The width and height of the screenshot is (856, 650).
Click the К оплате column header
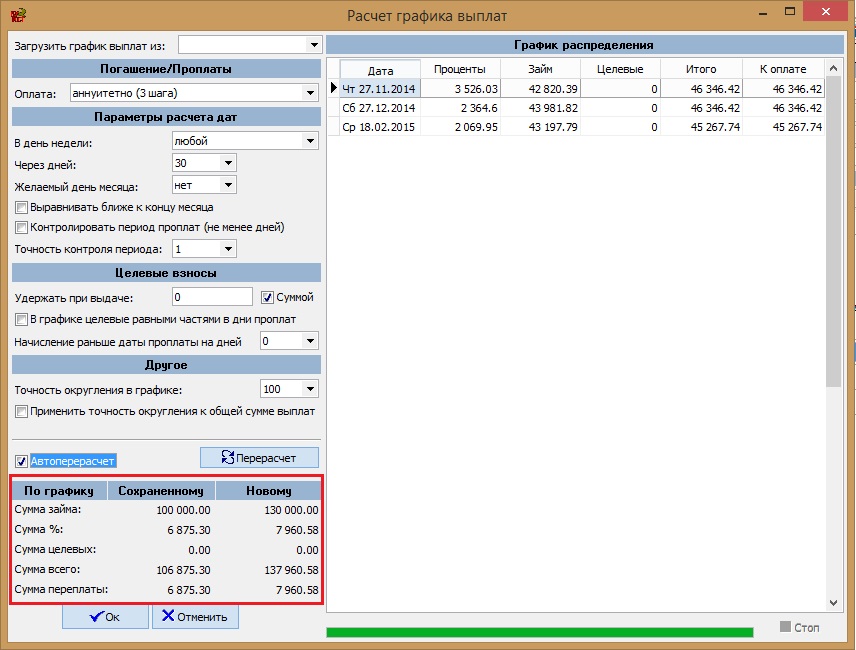tap(783, 69)
